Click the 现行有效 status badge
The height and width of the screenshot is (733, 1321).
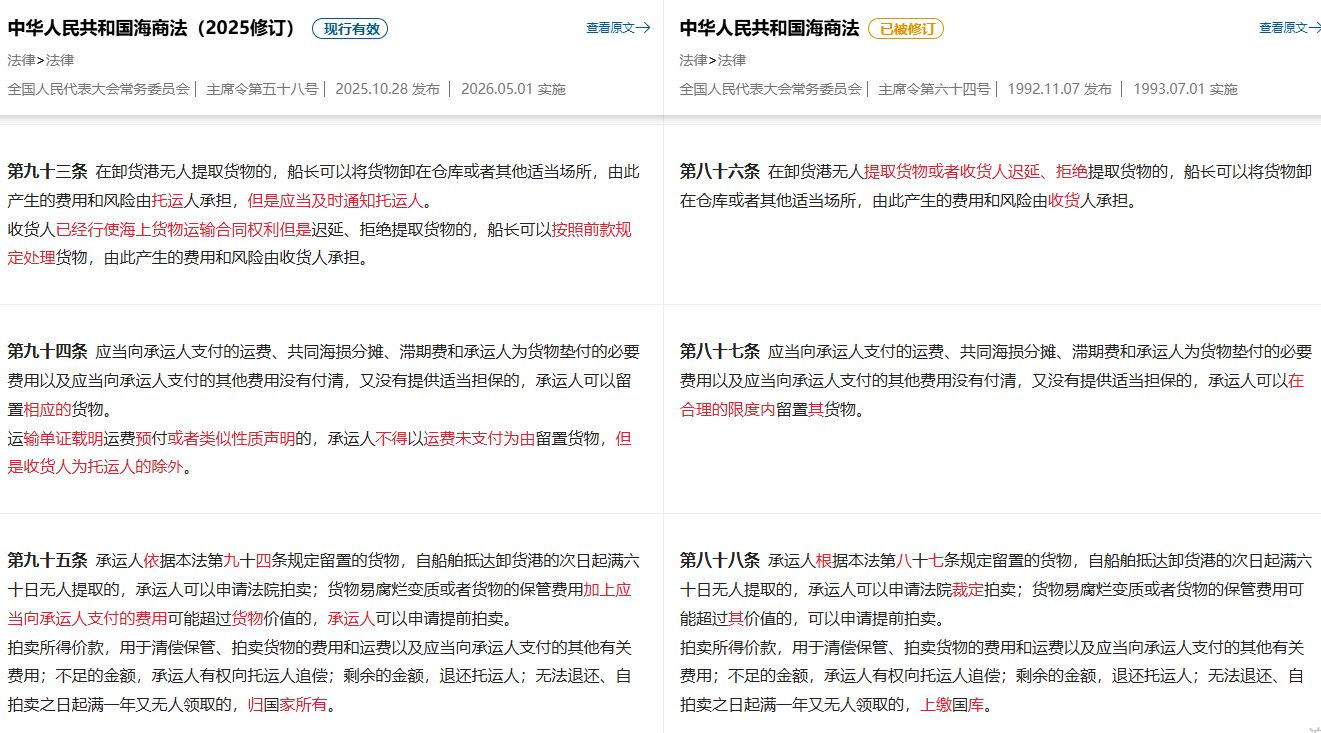point(350,29)
